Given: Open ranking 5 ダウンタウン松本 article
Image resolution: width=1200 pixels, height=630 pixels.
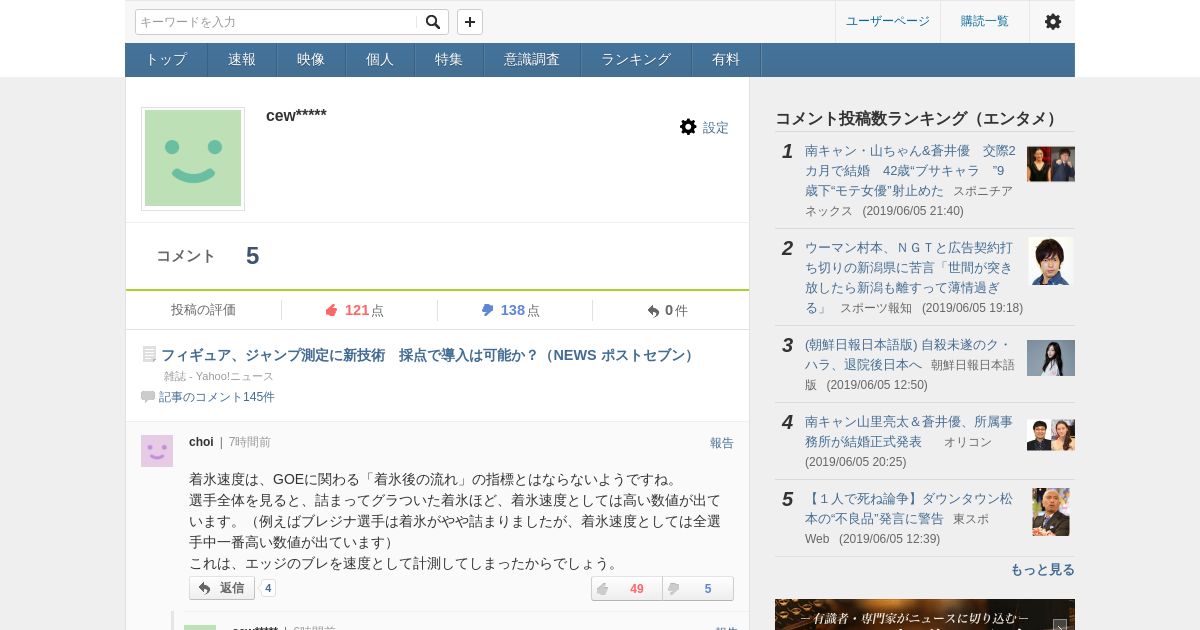Looking at the screenshot, I should coord(909,508).
